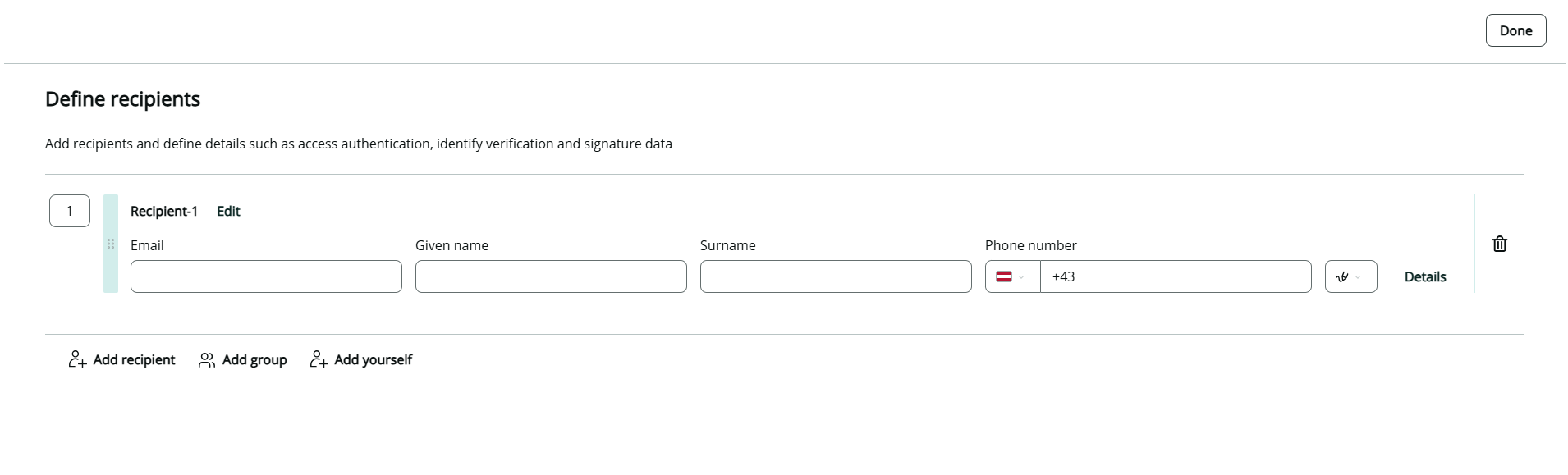
Task: Click the signature pen icon
Action: coord(1342,276)
